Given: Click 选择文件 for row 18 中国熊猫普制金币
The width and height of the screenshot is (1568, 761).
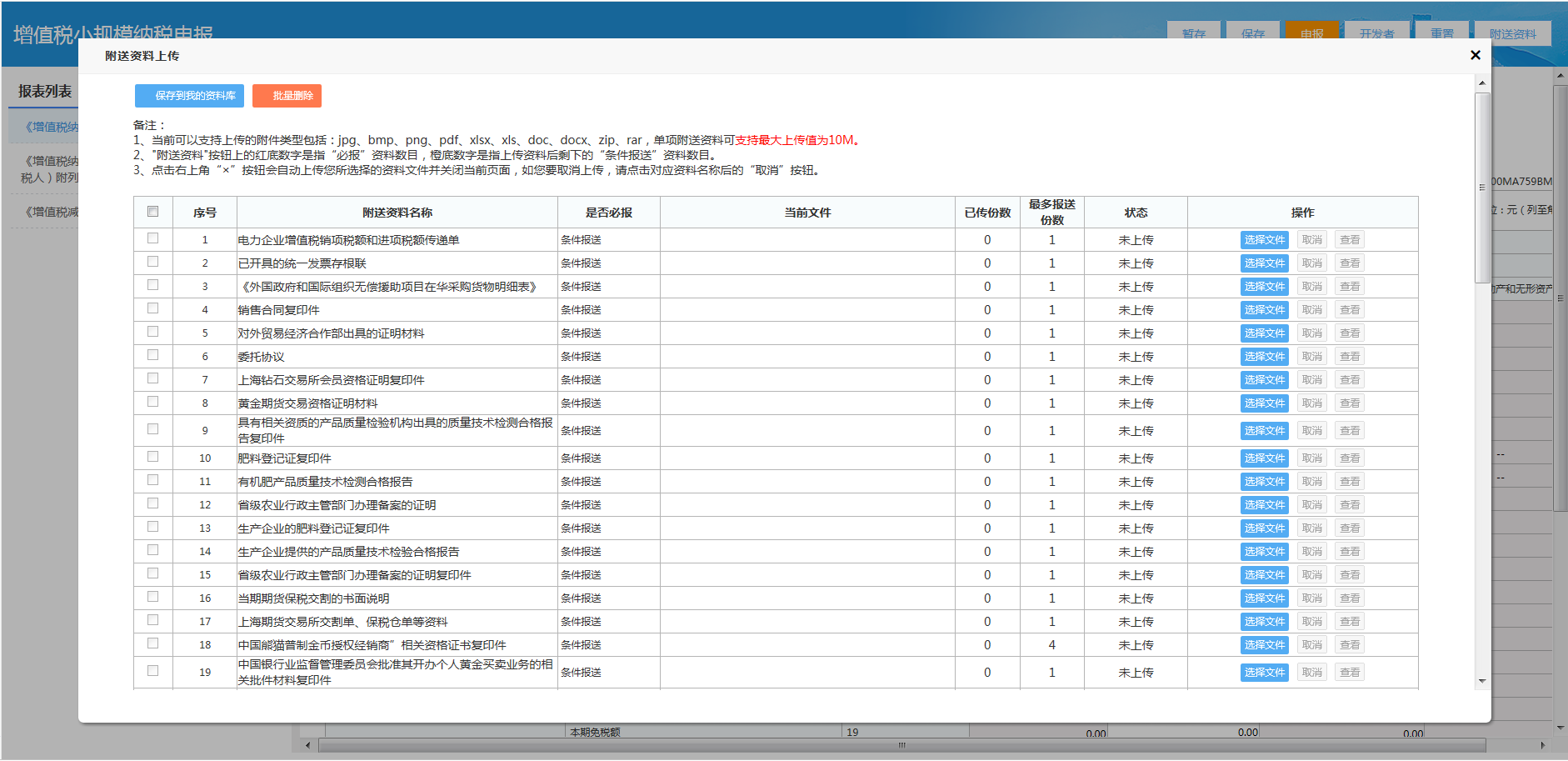Looking at the screenshot, I should [1264, 645].
